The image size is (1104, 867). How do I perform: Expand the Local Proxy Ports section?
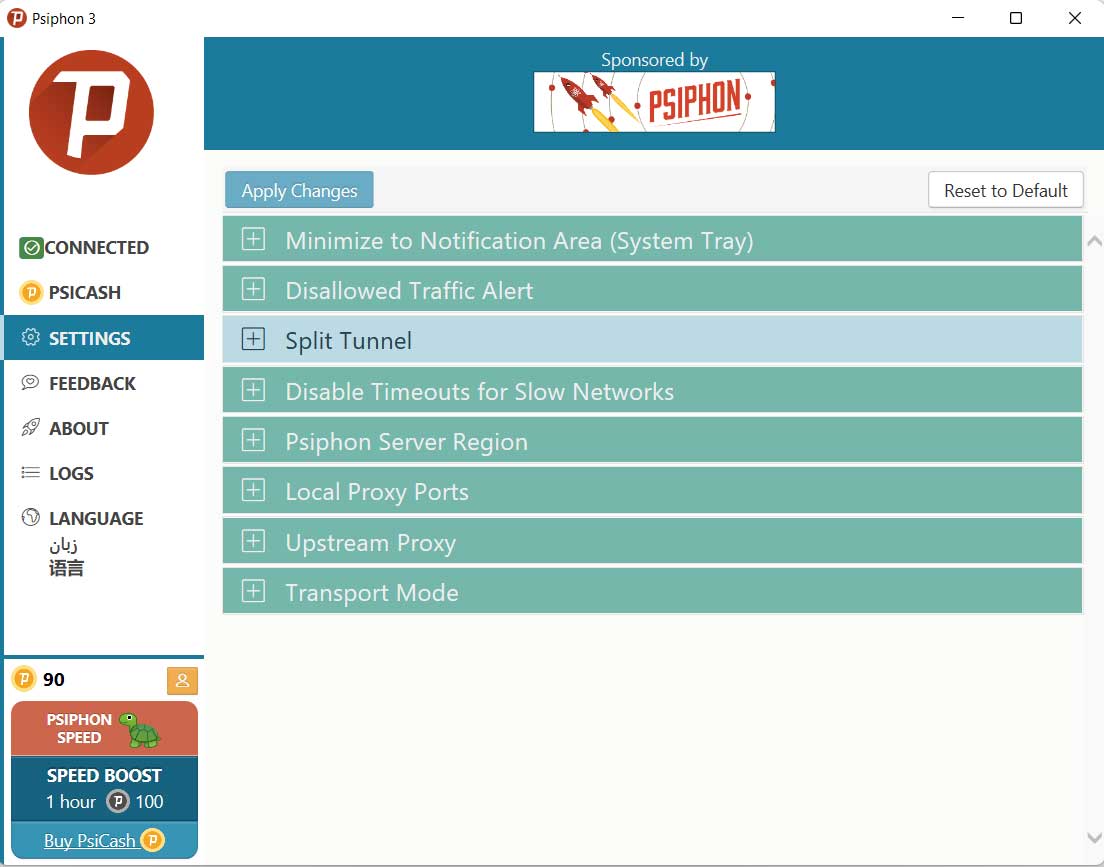pyautogui.click(x=253, y=490)
